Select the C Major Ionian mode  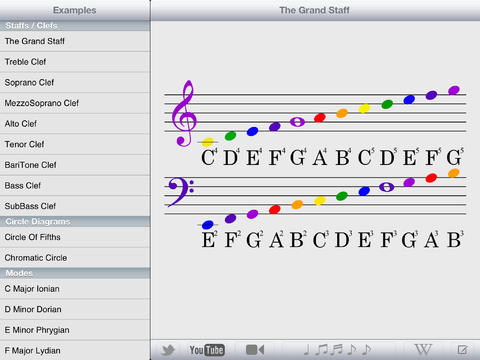click(x=75, y=289)
